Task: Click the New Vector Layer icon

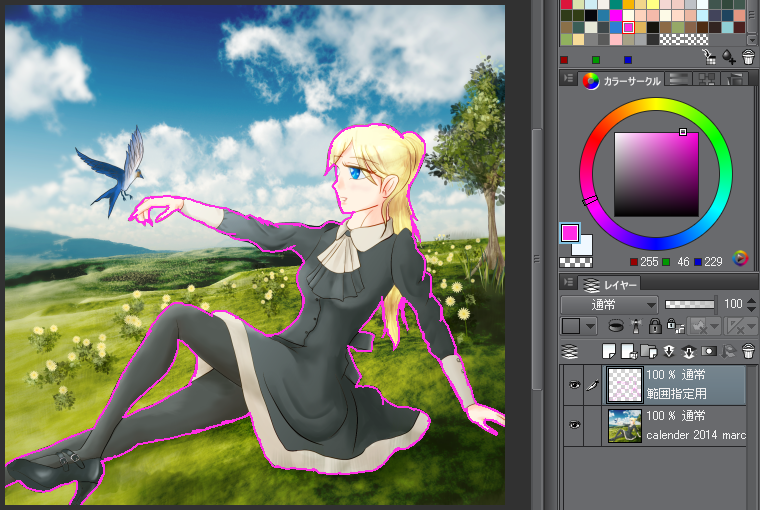Action: point(629,351)
